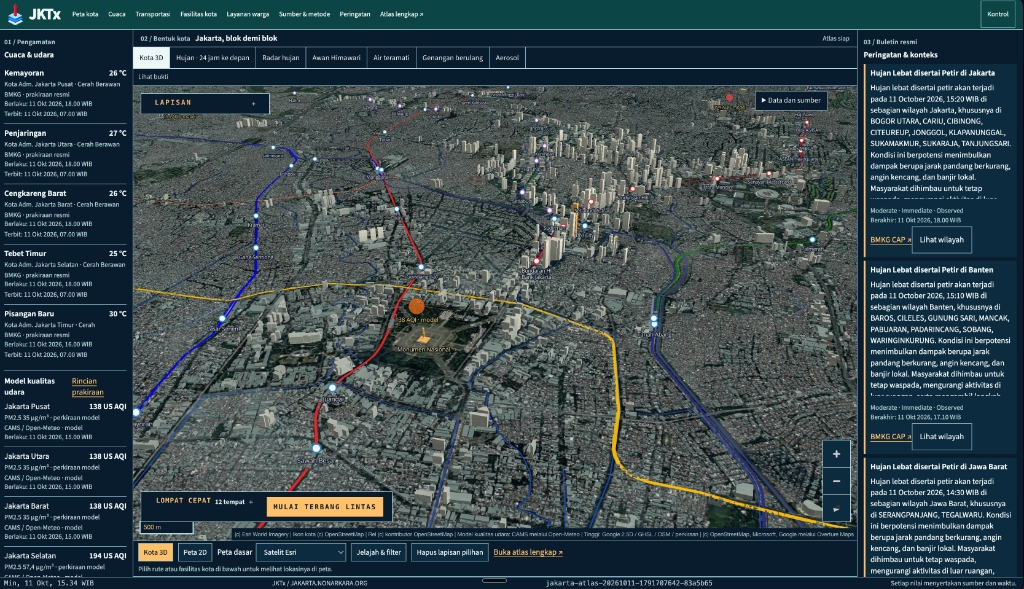Expand the Lihat bukti section
Viewport: 1024px width, 589px height.
tap(153, 76)
